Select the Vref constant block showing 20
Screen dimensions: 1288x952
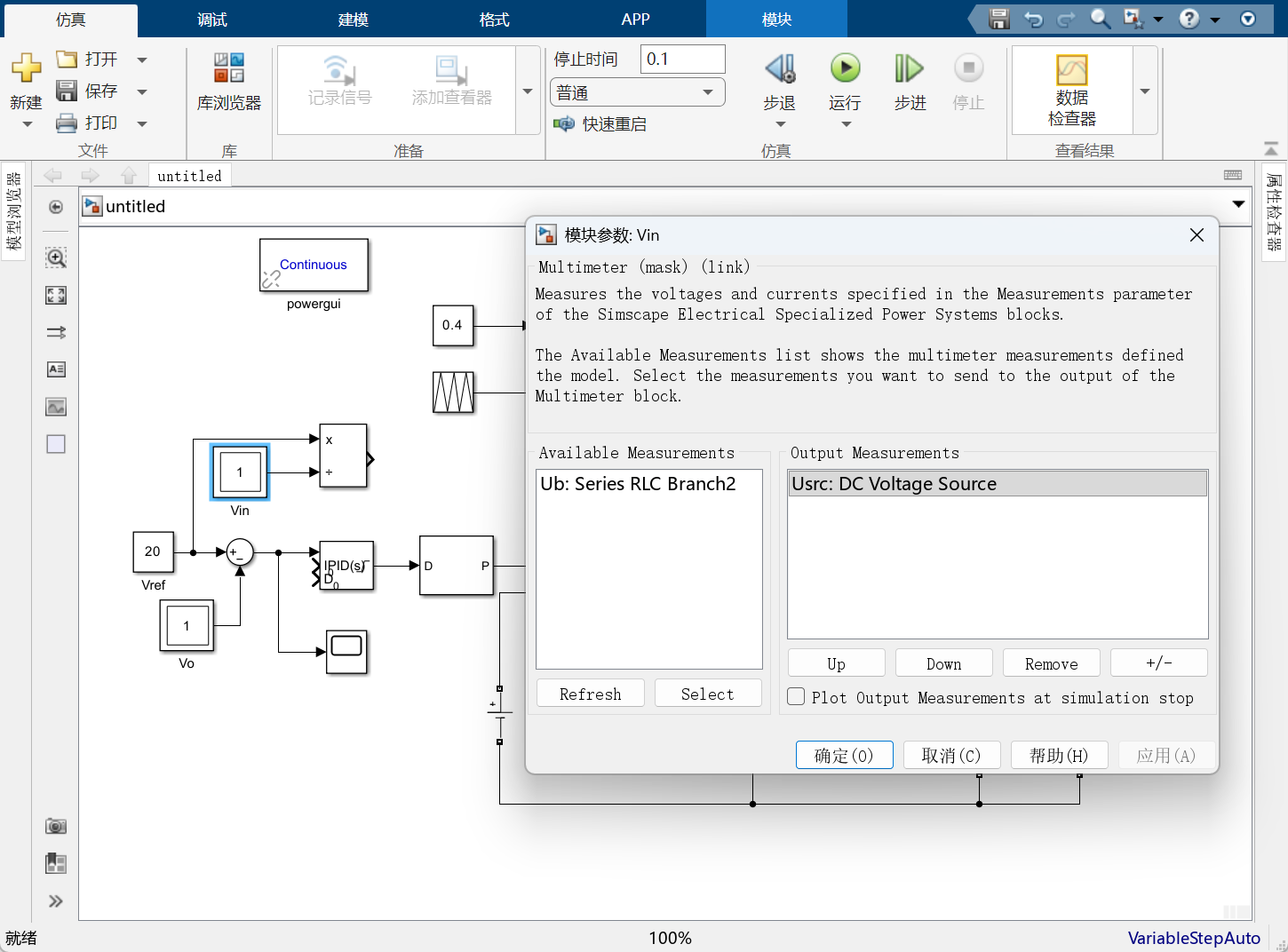153,552
